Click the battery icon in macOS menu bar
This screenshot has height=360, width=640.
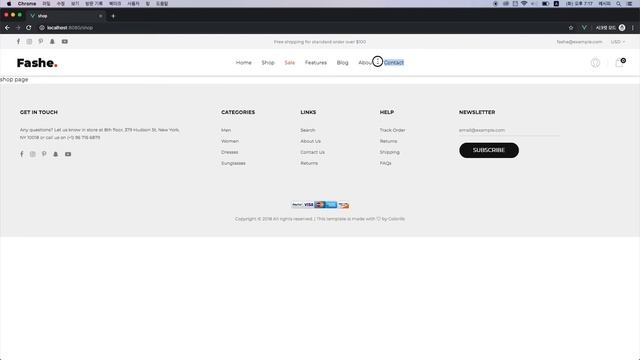tap(545, 4)
